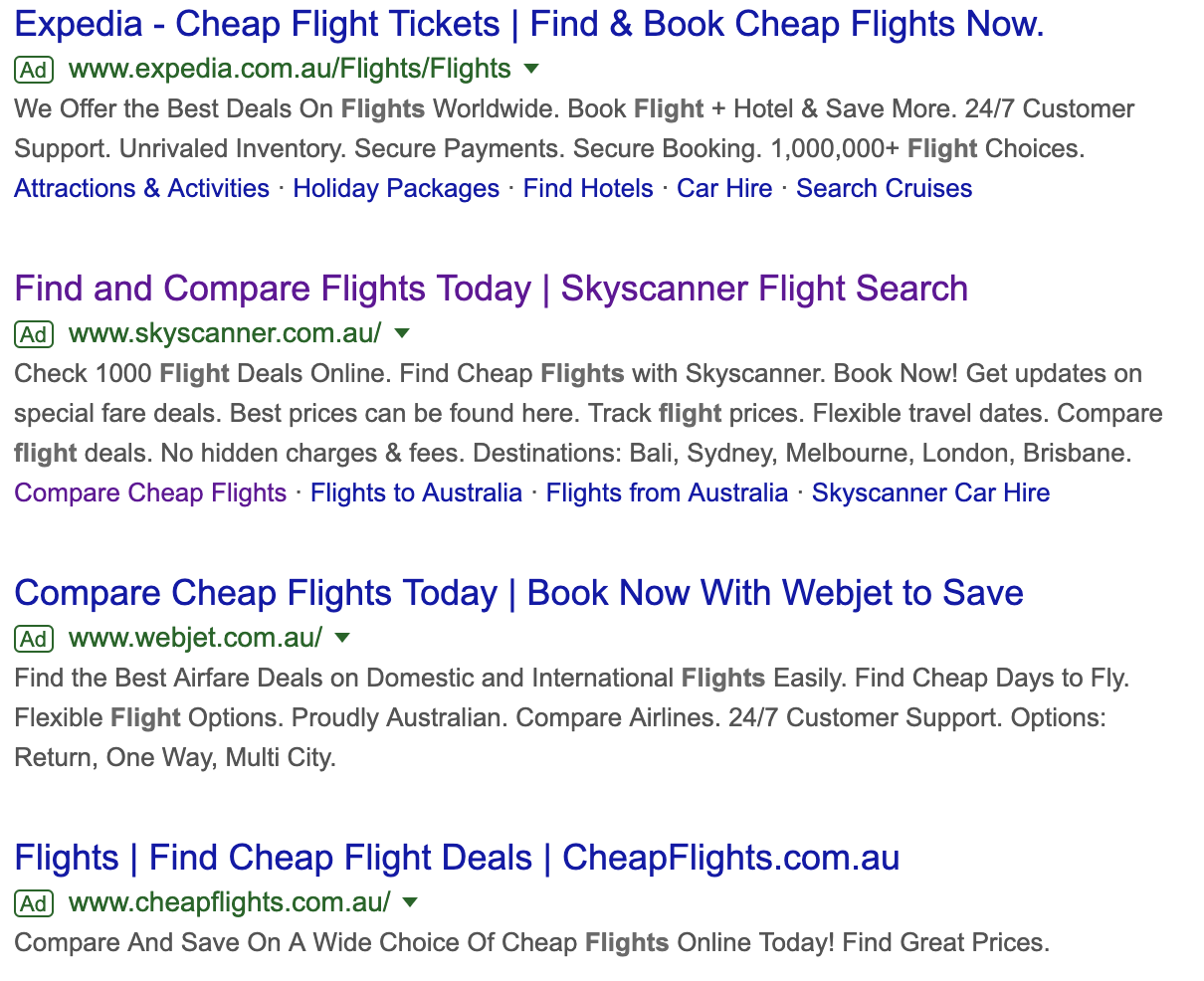
Task: Expand dropdown arrow next to webjet.com.au URL
Action: coord(342,638)
